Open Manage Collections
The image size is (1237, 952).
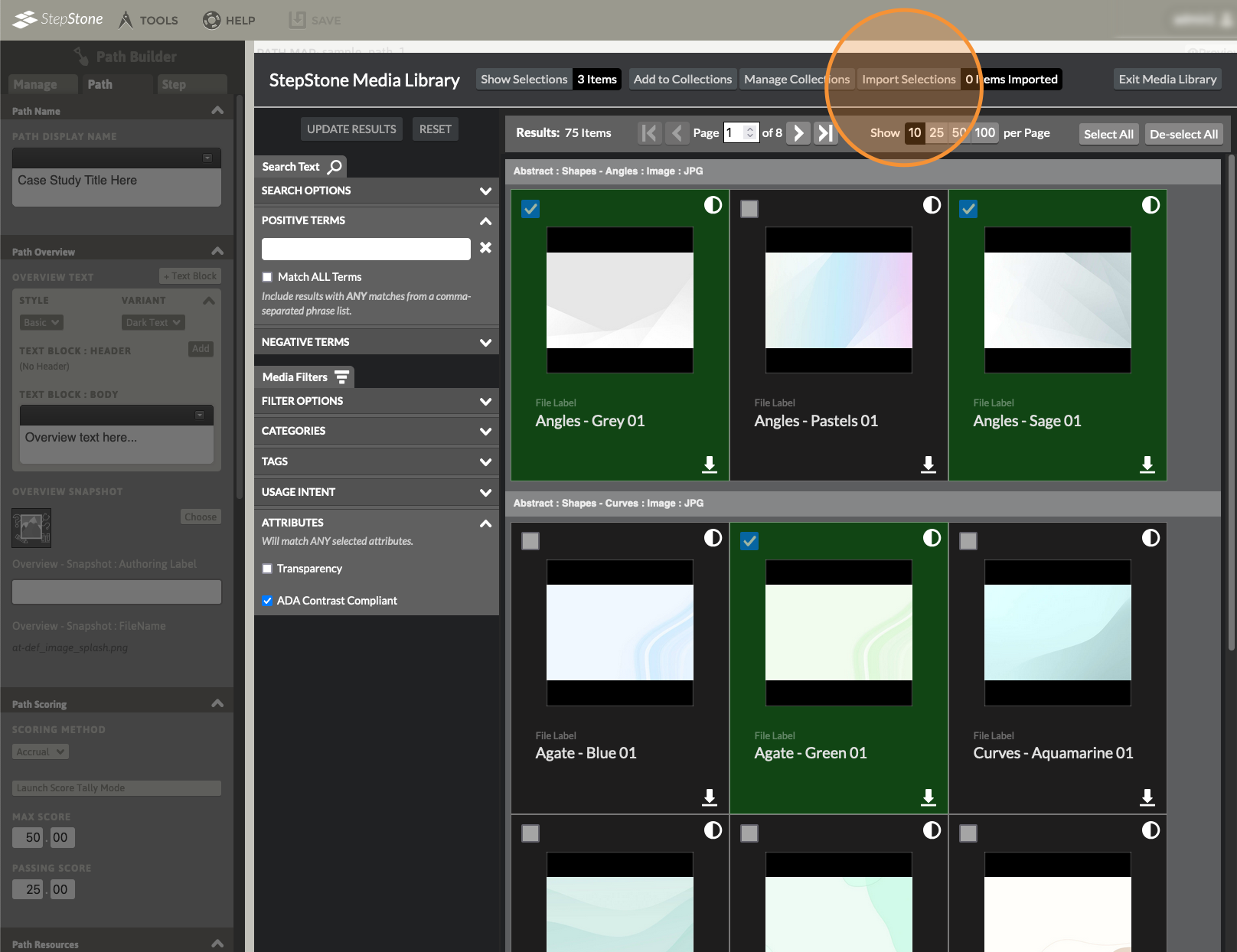coord(797,80)
